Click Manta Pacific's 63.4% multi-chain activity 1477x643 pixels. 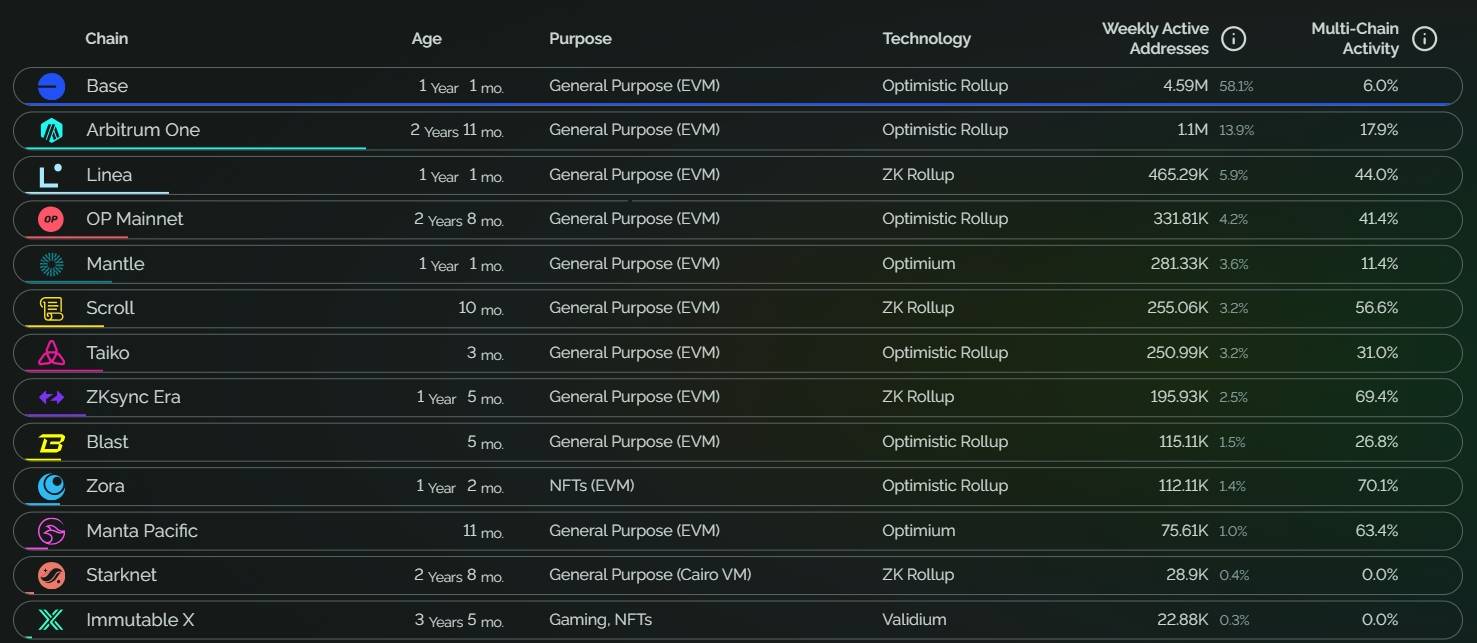pyautogui.click(x=1377, y=531)
